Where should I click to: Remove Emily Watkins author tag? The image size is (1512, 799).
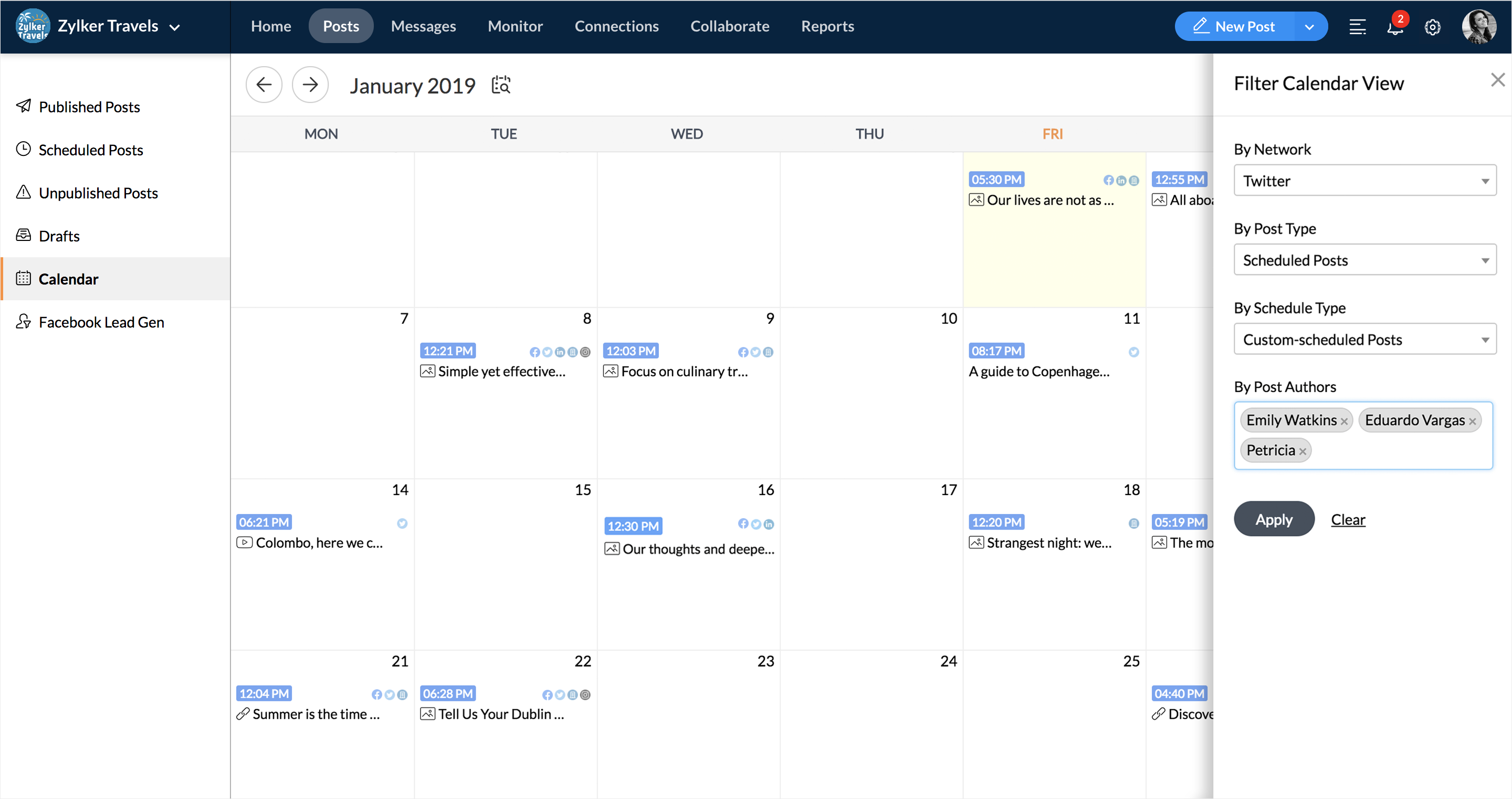pyautogui.click(x=1344, y=422)
